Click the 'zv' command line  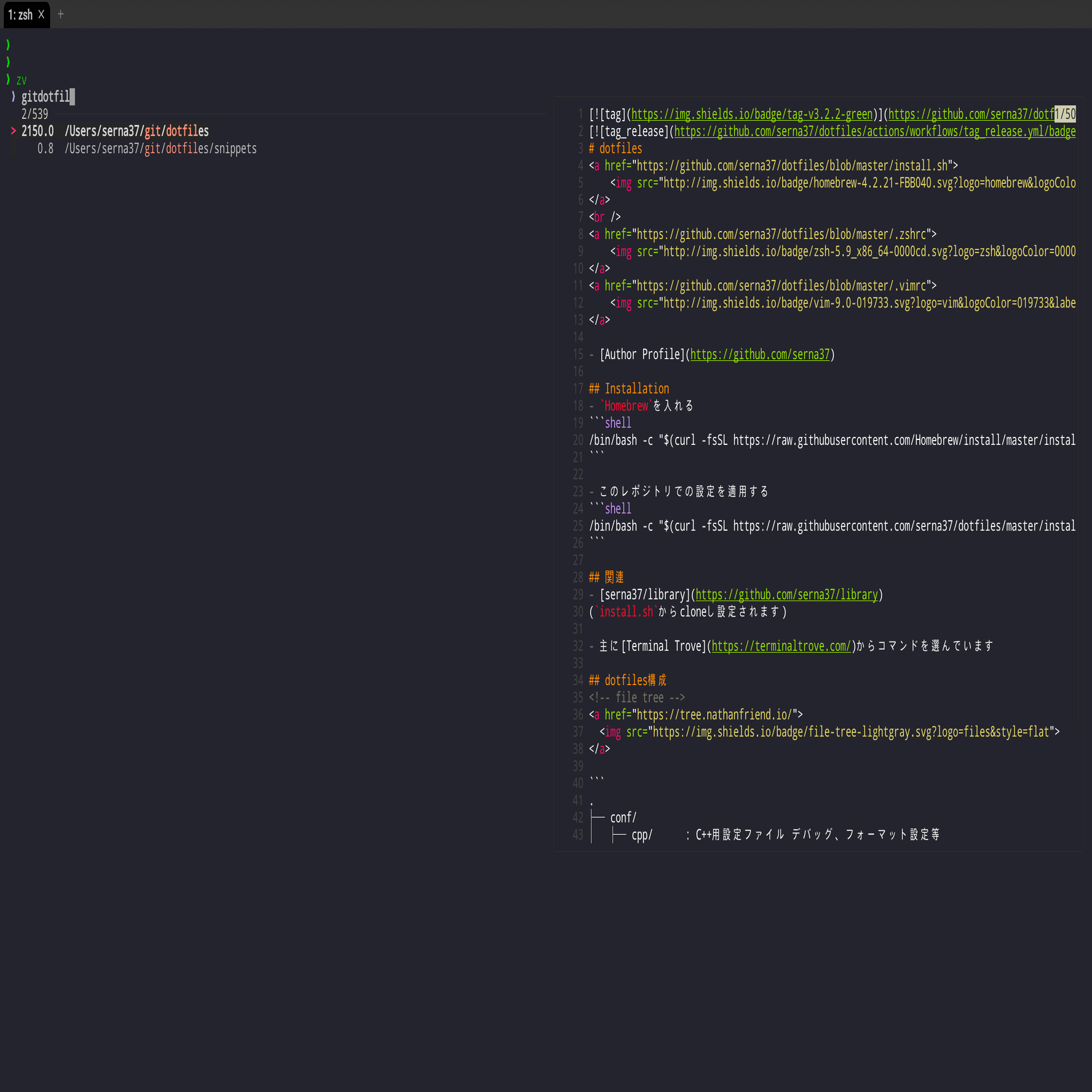[x=21, y=80]
